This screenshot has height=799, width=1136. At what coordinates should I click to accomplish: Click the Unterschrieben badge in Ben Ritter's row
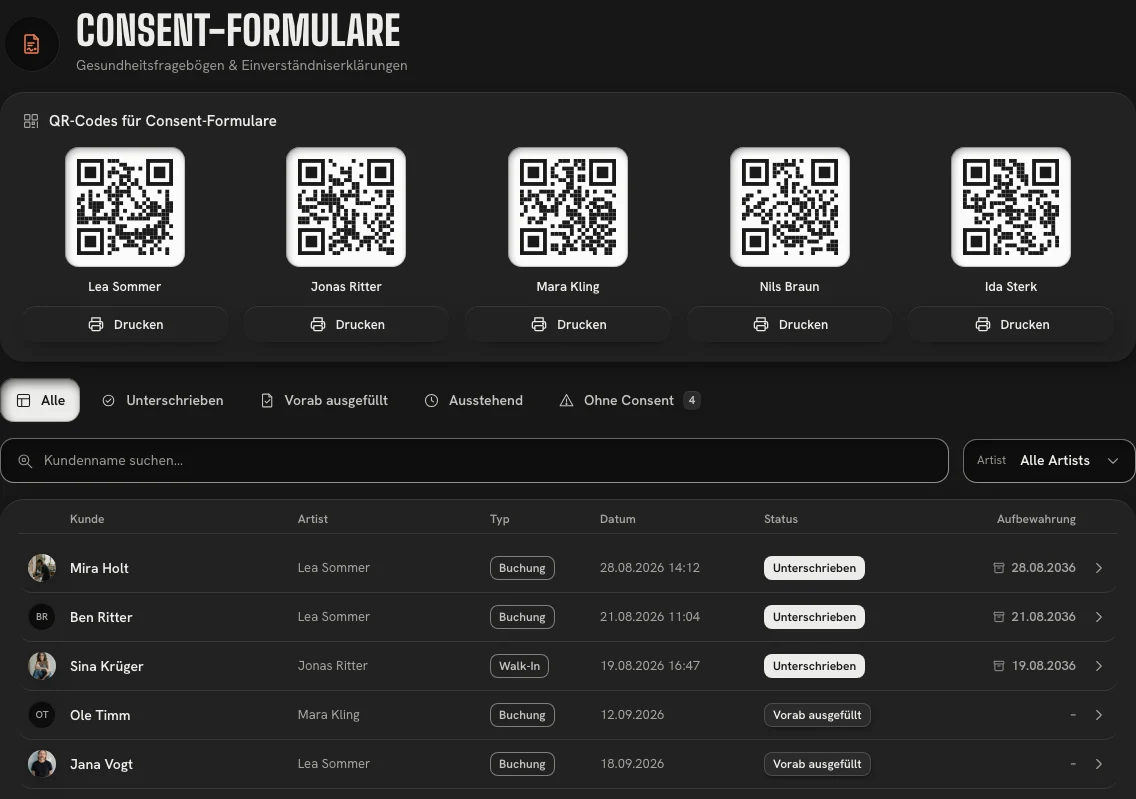coord(814,617)
